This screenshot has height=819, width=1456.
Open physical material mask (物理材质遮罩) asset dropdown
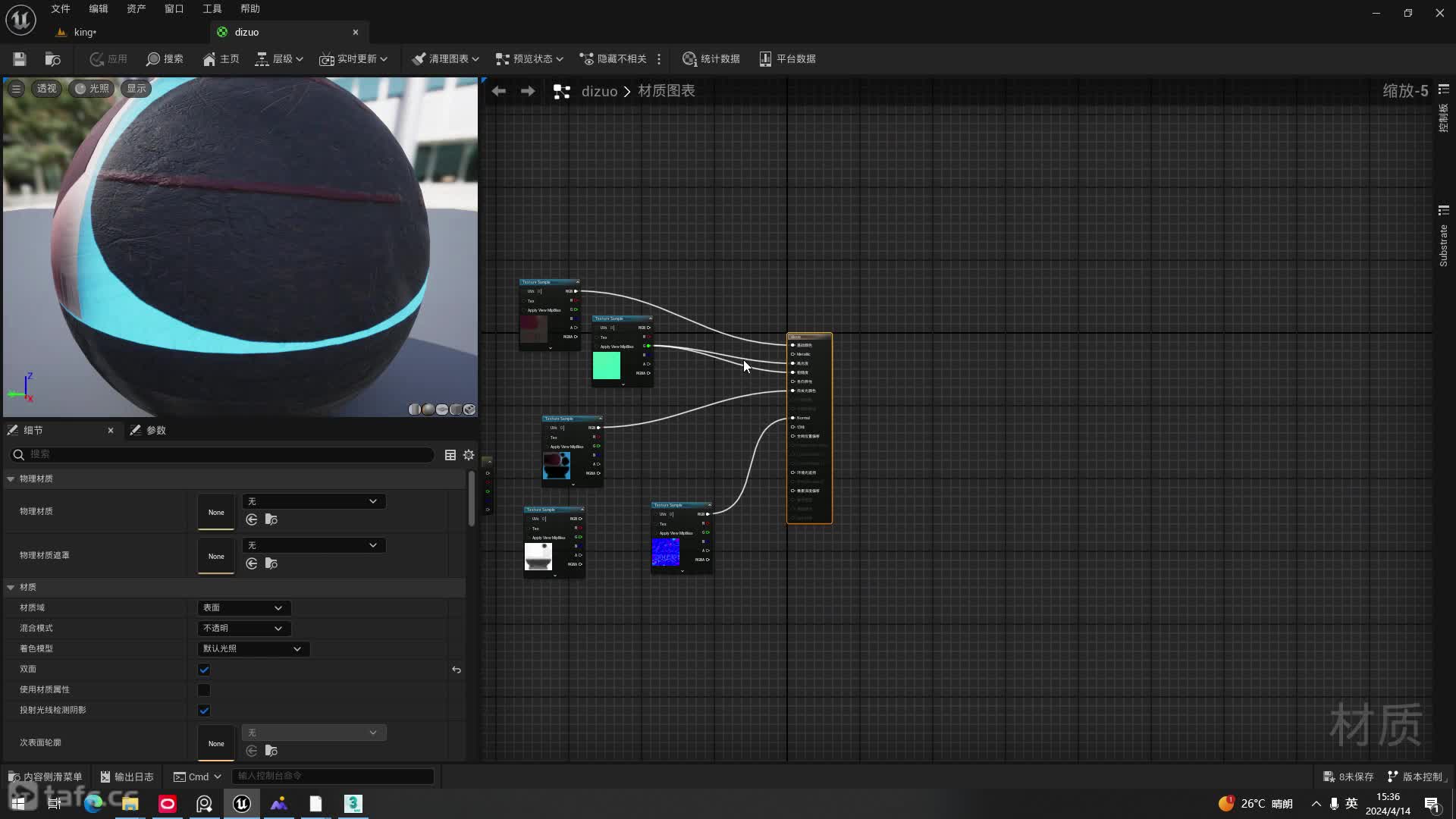coord(313,545)
